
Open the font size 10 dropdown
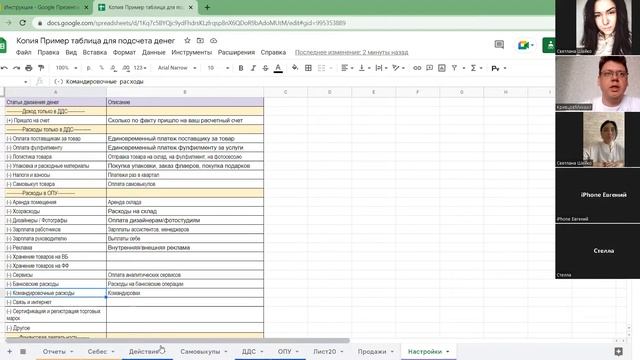click(218, 68)
